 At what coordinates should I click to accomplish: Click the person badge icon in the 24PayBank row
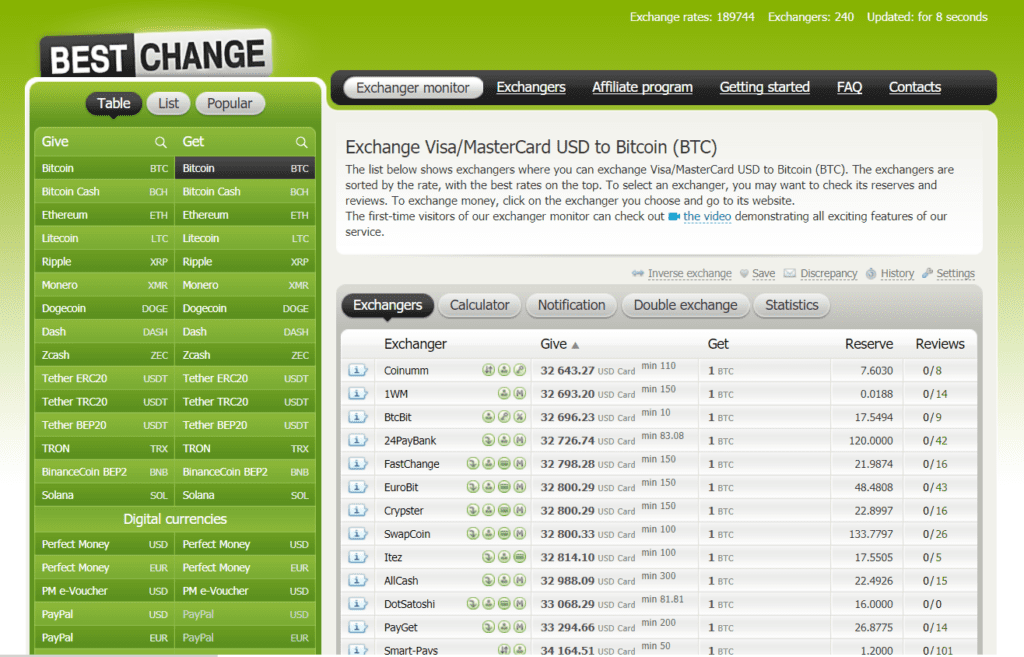pos(504,440)
